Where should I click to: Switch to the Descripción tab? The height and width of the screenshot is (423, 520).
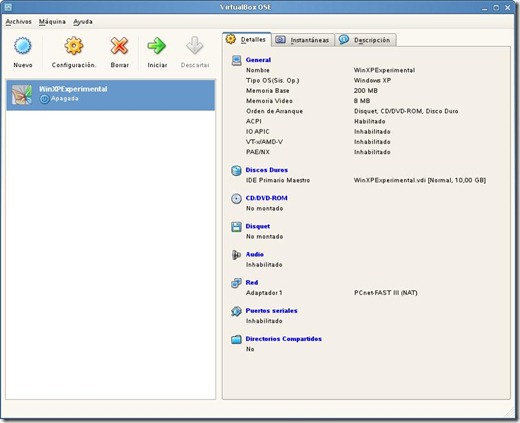[366, 40]
